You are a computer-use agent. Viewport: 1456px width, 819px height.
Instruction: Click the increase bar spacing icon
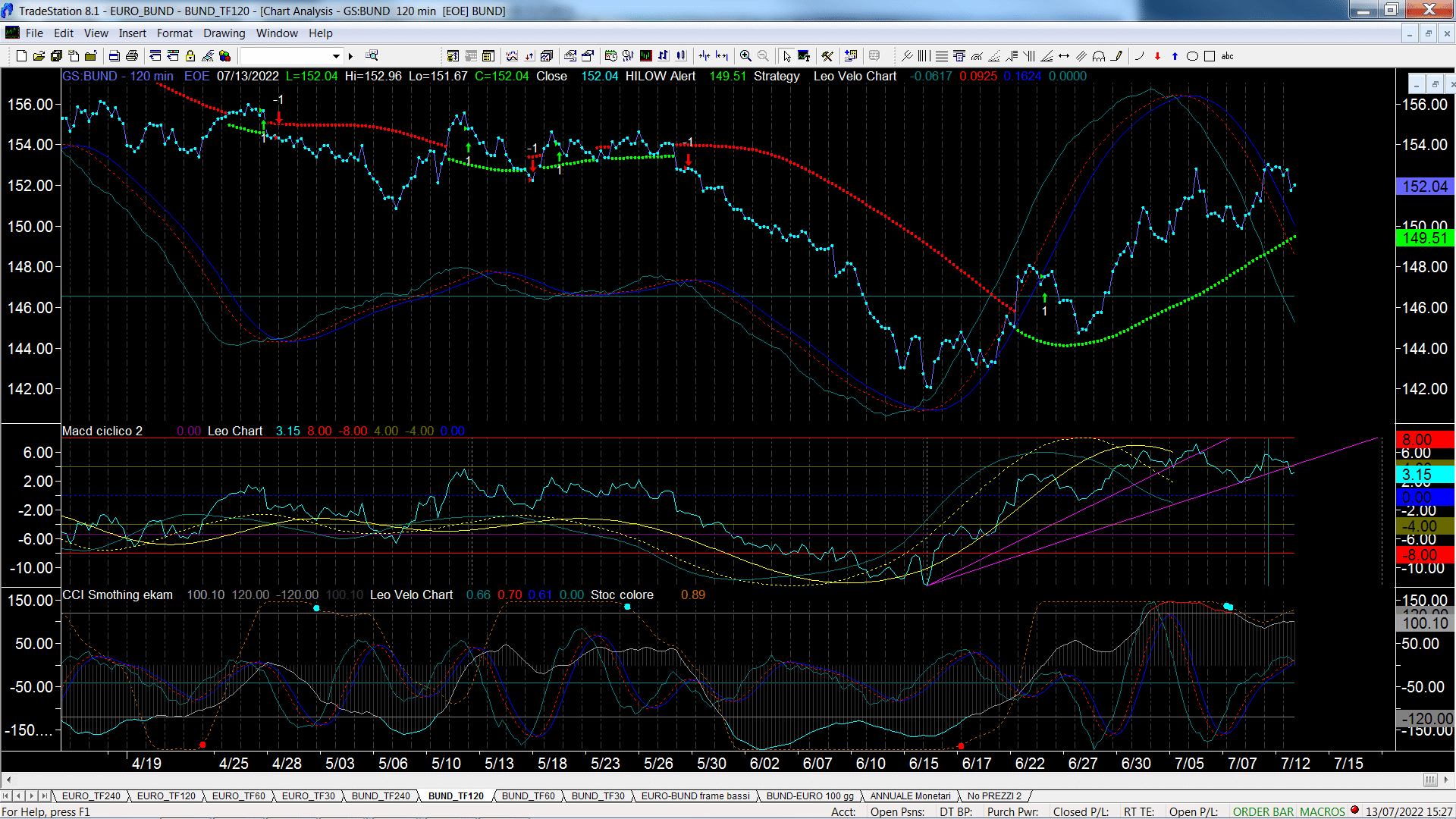click(x=722, y=55)
